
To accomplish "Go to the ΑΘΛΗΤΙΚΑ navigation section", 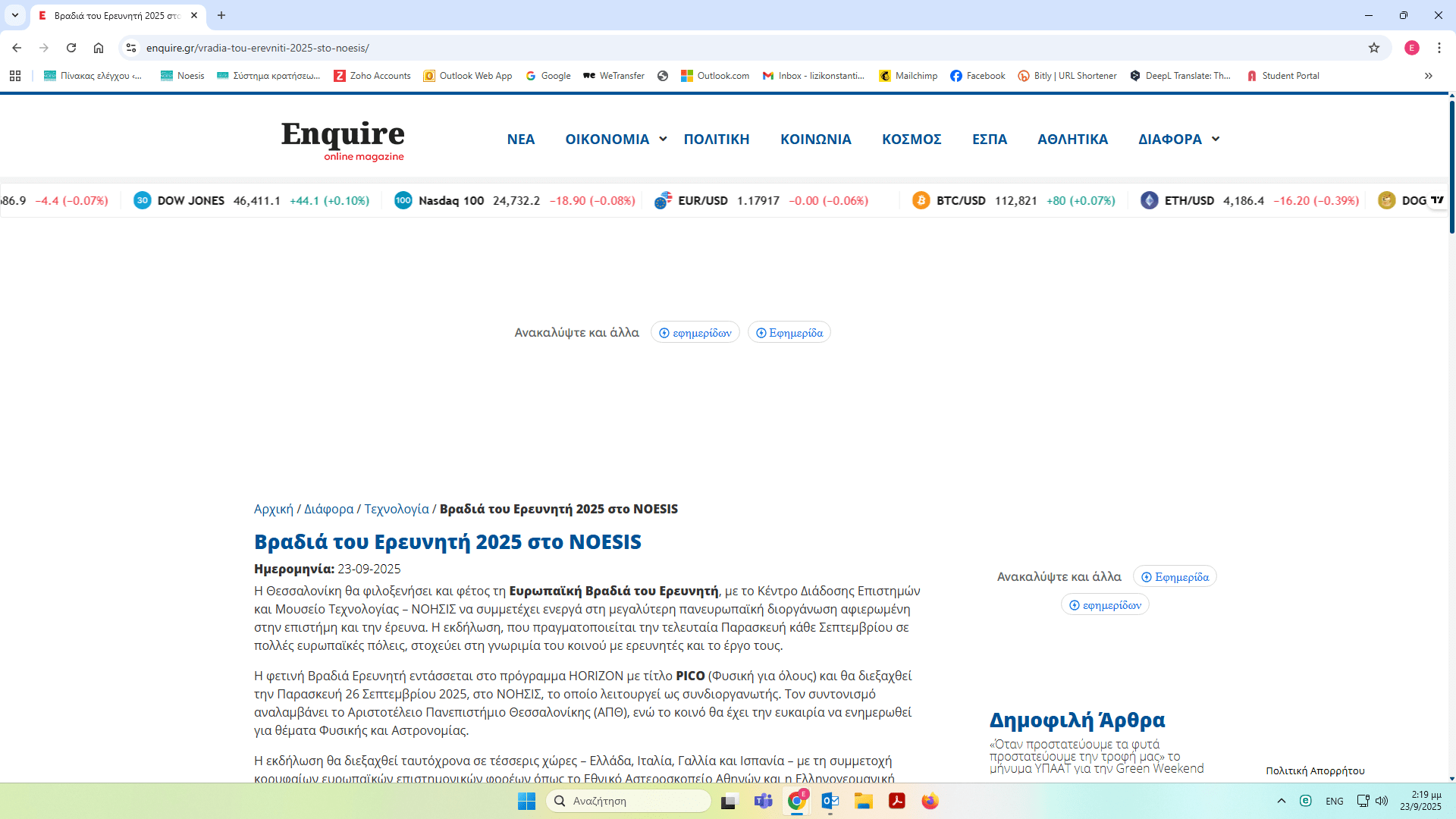I will pyautogui.click(x=1072, y=140).
